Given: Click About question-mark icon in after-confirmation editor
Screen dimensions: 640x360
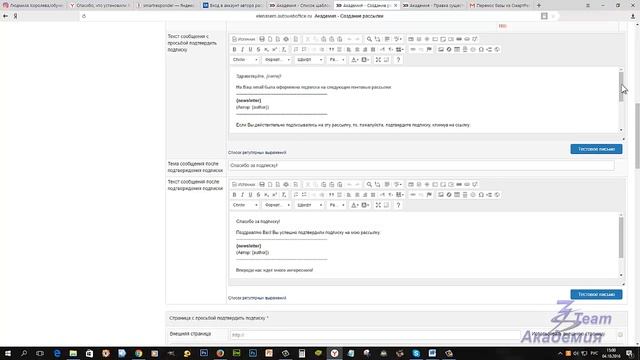Looking at the screenshot, I should click(398, 205).
